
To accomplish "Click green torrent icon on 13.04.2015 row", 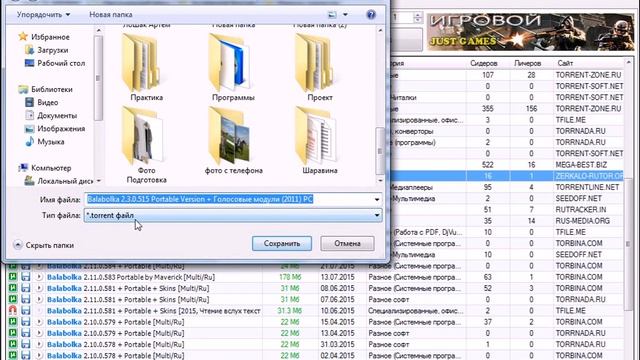I will click(13, 333).
